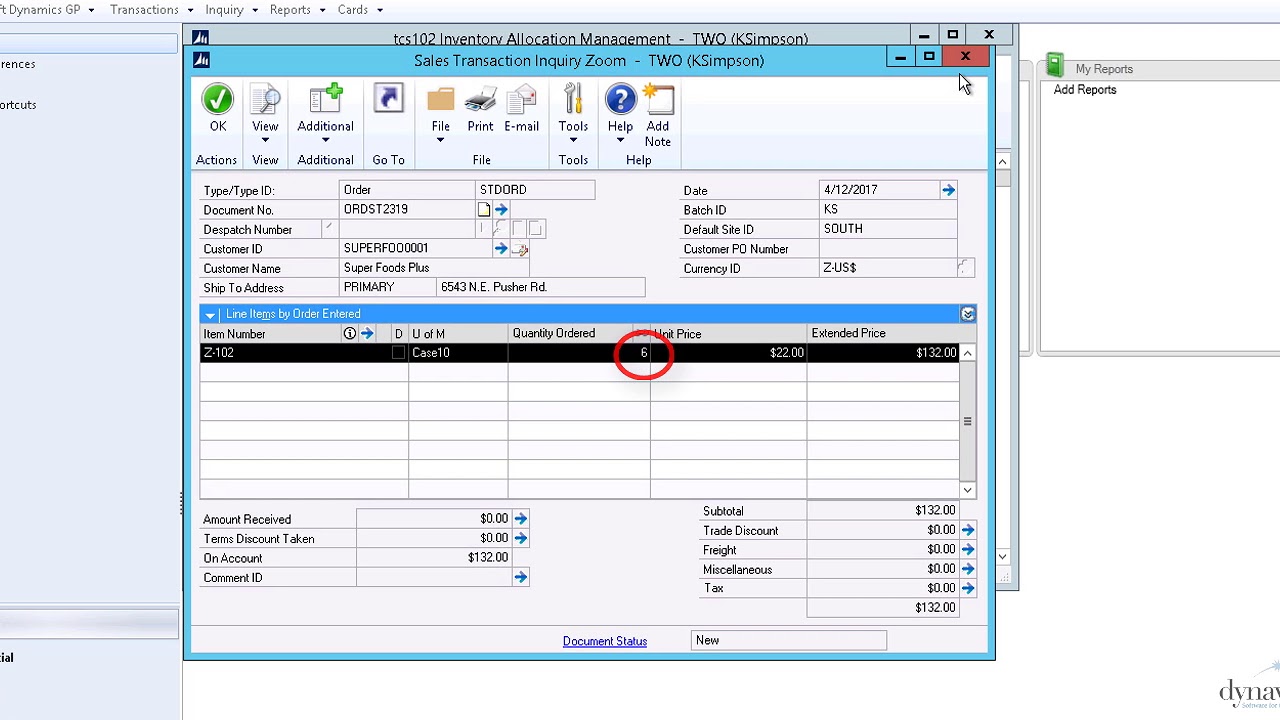Image resolution: width=1280 pixels, height=720 pixels.
Task: Open the View magnifier icon
Action: pyautogui.click(x=265, y=99)
